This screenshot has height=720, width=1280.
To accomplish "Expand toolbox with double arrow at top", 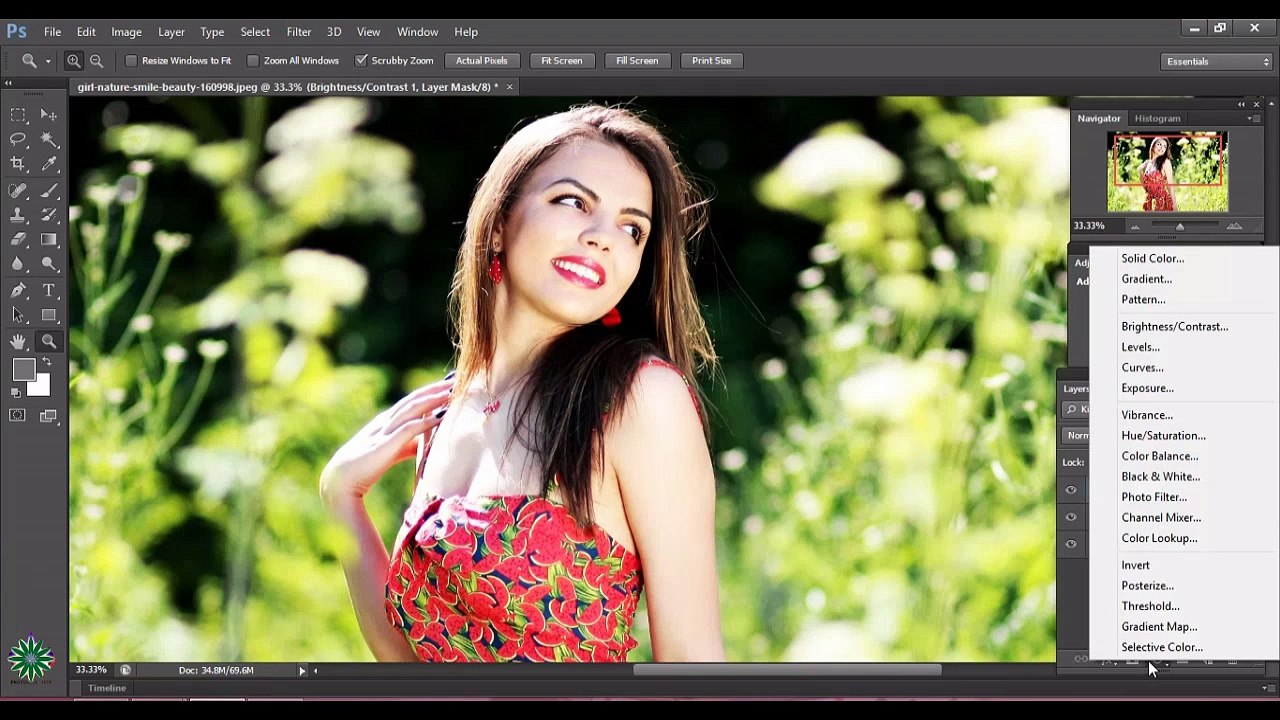I will coord(9,83).
